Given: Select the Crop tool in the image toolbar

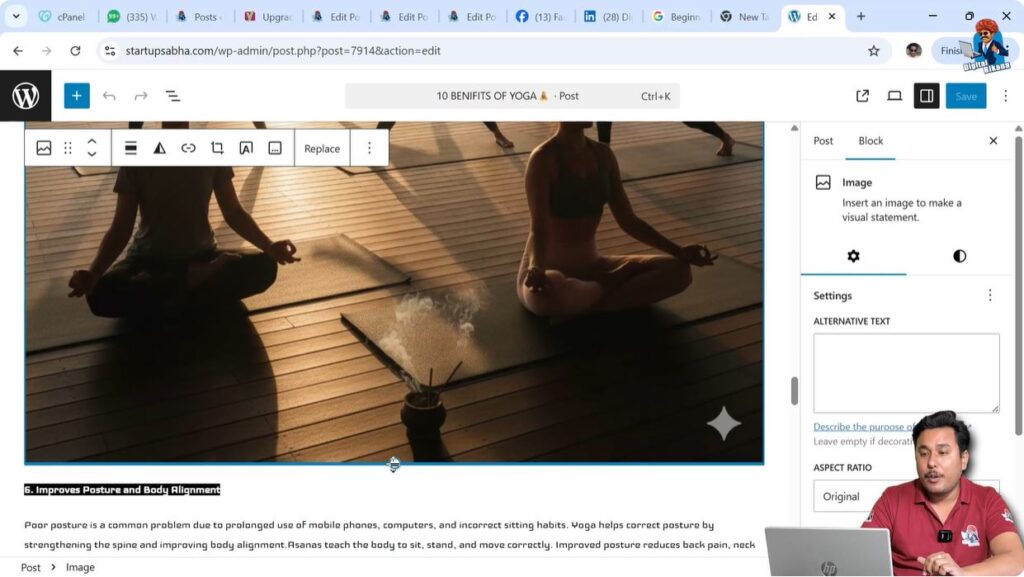Looking at the screenshot, I should point(216,148).
